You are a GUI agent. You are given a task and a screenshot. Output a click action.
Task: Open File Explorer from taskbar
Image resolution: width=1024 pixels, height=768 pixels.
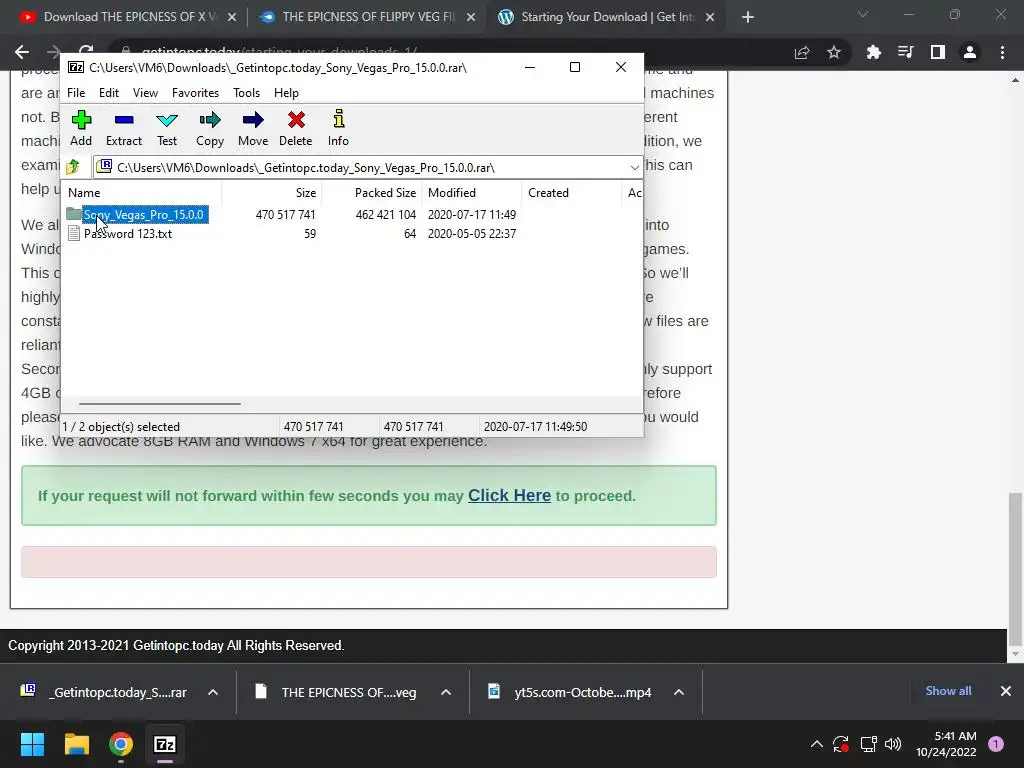76,744
